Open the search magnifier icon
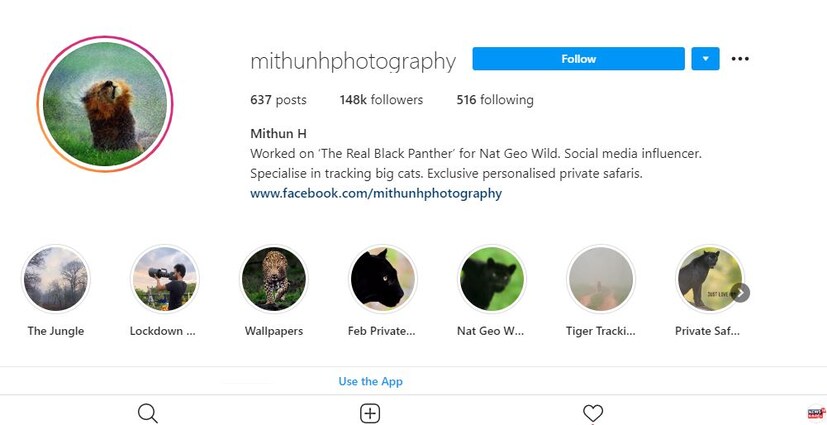827x425 pixels. 148,413
